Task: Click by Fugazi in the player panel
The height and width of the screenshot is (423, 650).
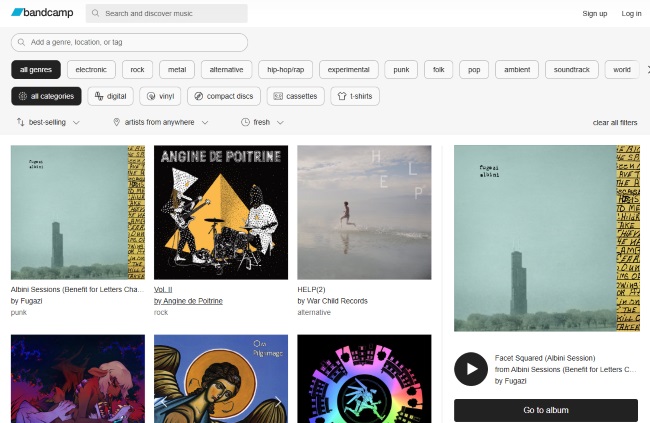Action: (x=510, y=381)
